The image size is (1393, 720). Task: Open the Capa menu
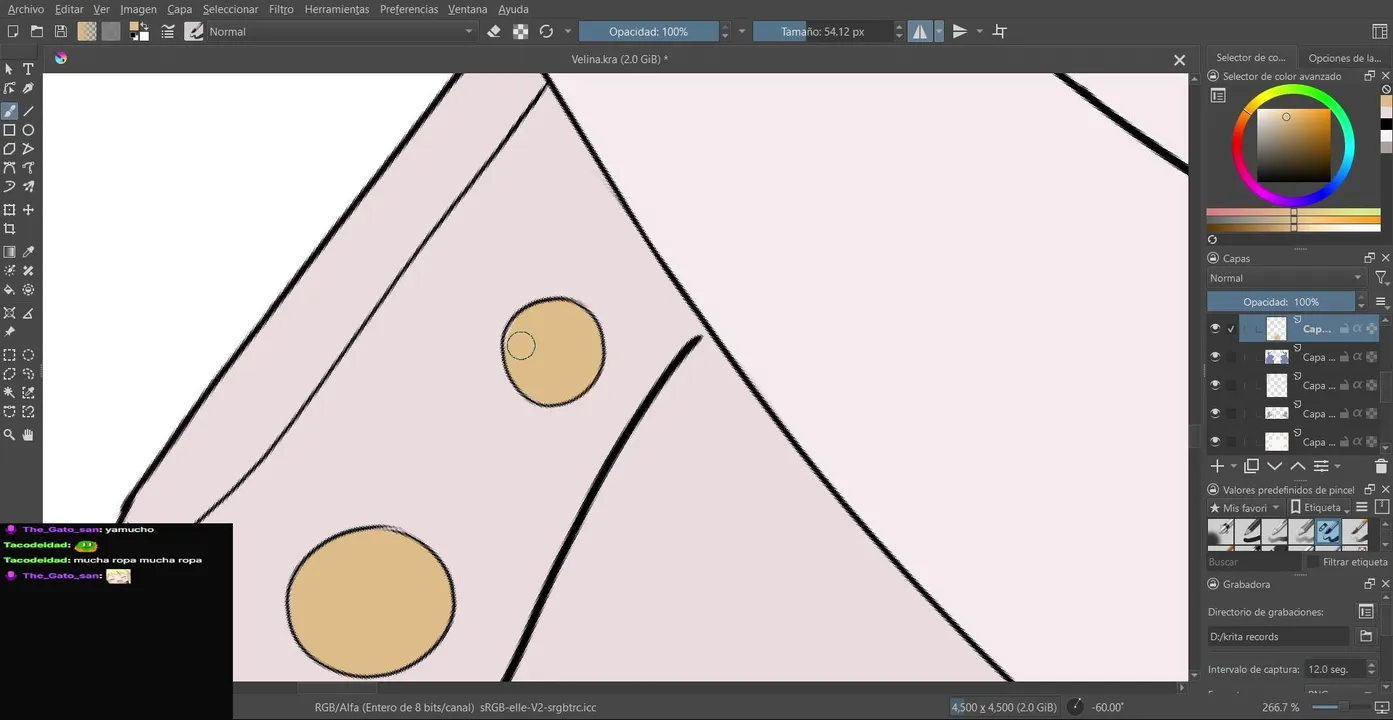[179, 9]
